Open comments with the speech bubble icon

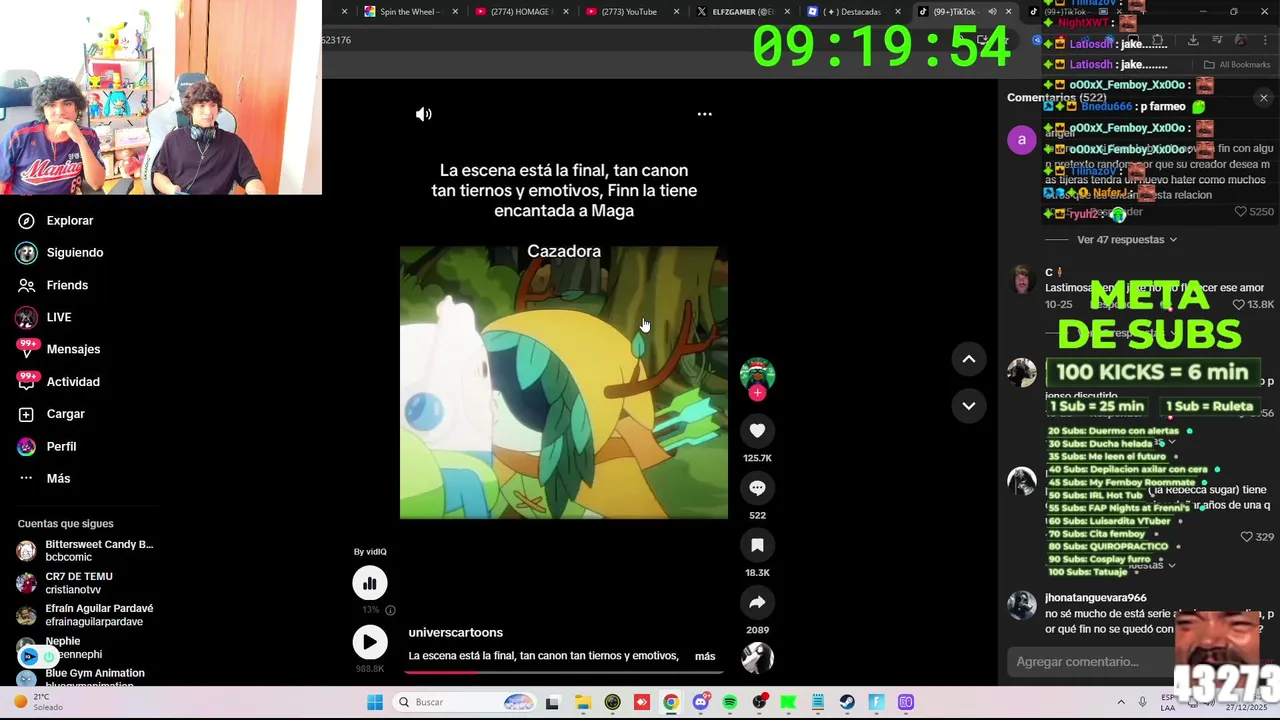[x=757, y=488]
